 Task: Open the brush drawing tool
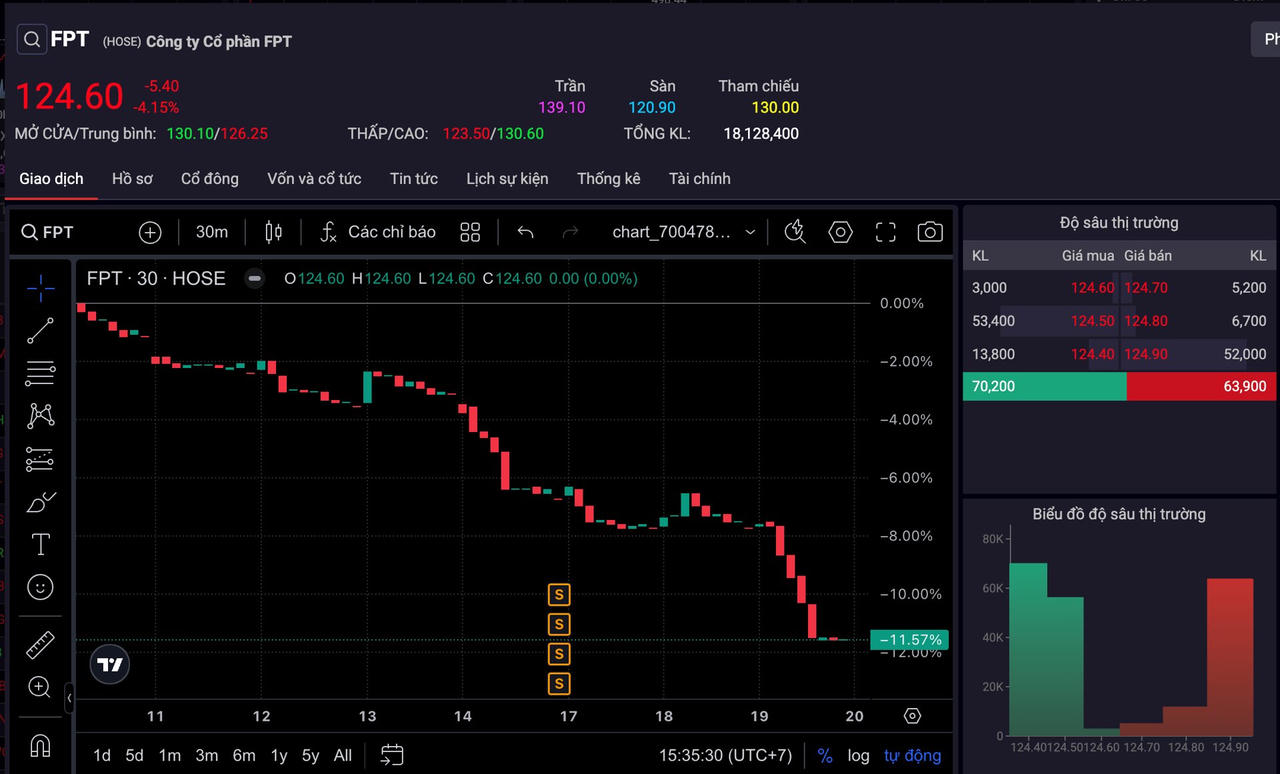click(x=41, y=502)
